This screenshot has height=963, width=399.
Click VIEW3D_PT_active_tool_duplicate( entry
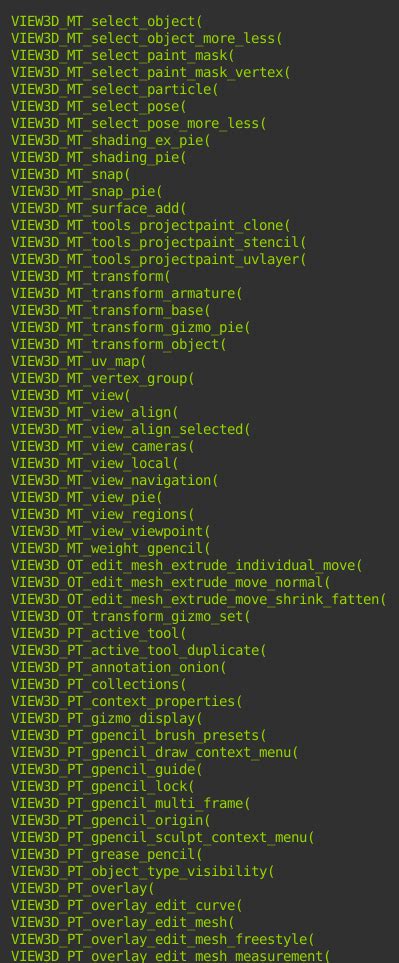pyautogui.click(x=139, y=650)
